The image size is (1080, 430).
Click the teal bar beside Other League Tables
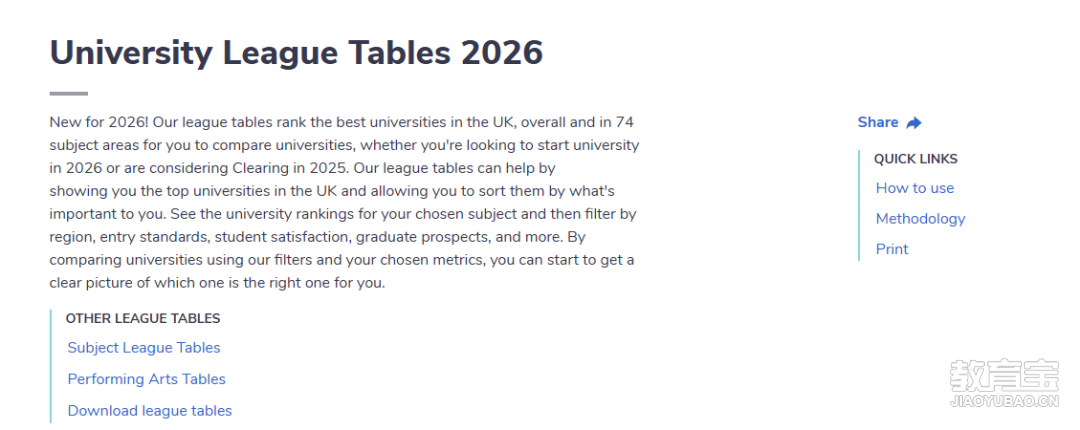(x=51, y=366)
